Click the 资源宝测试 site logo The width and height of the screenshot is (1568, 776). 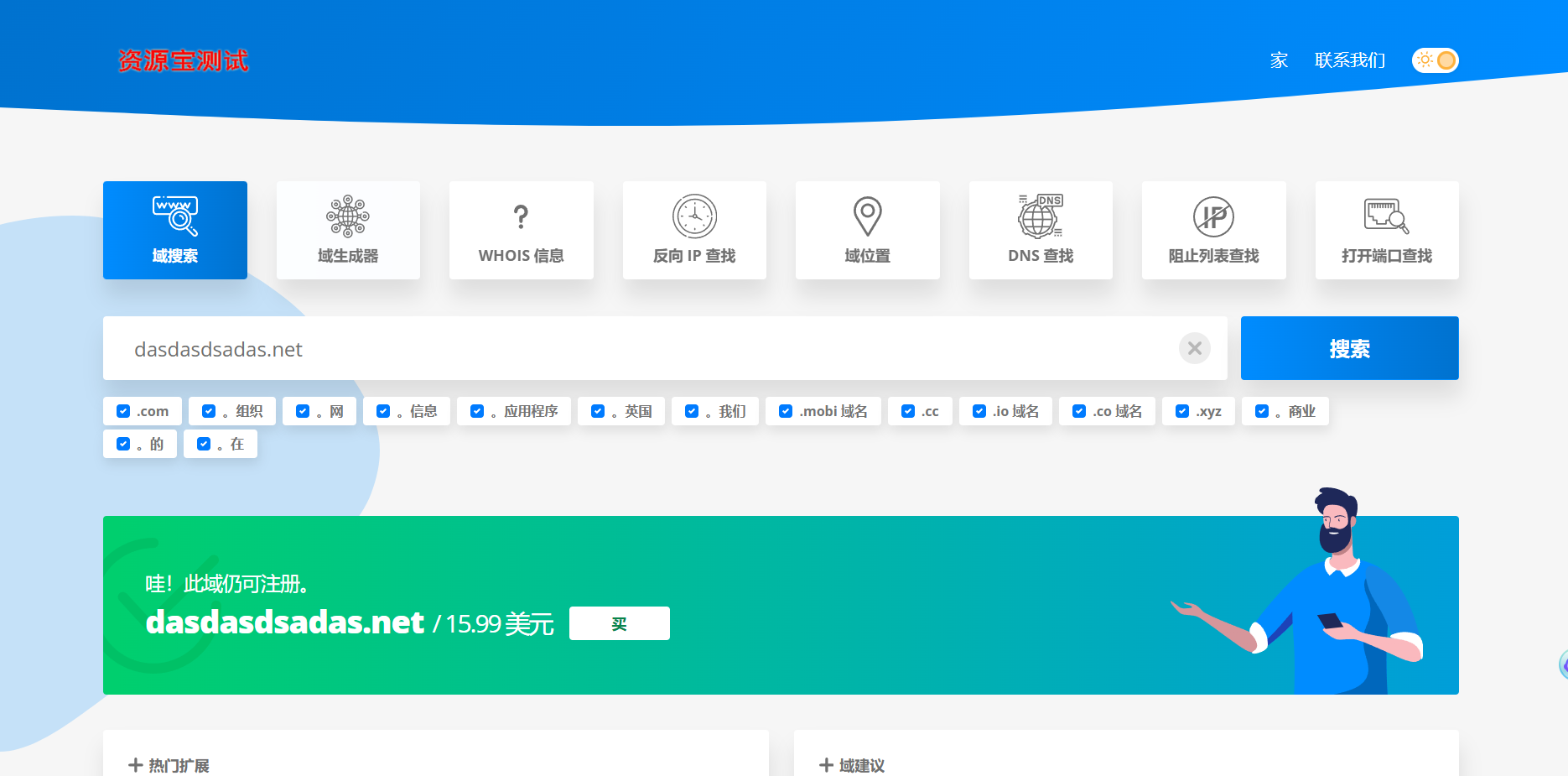click(183, 60)
